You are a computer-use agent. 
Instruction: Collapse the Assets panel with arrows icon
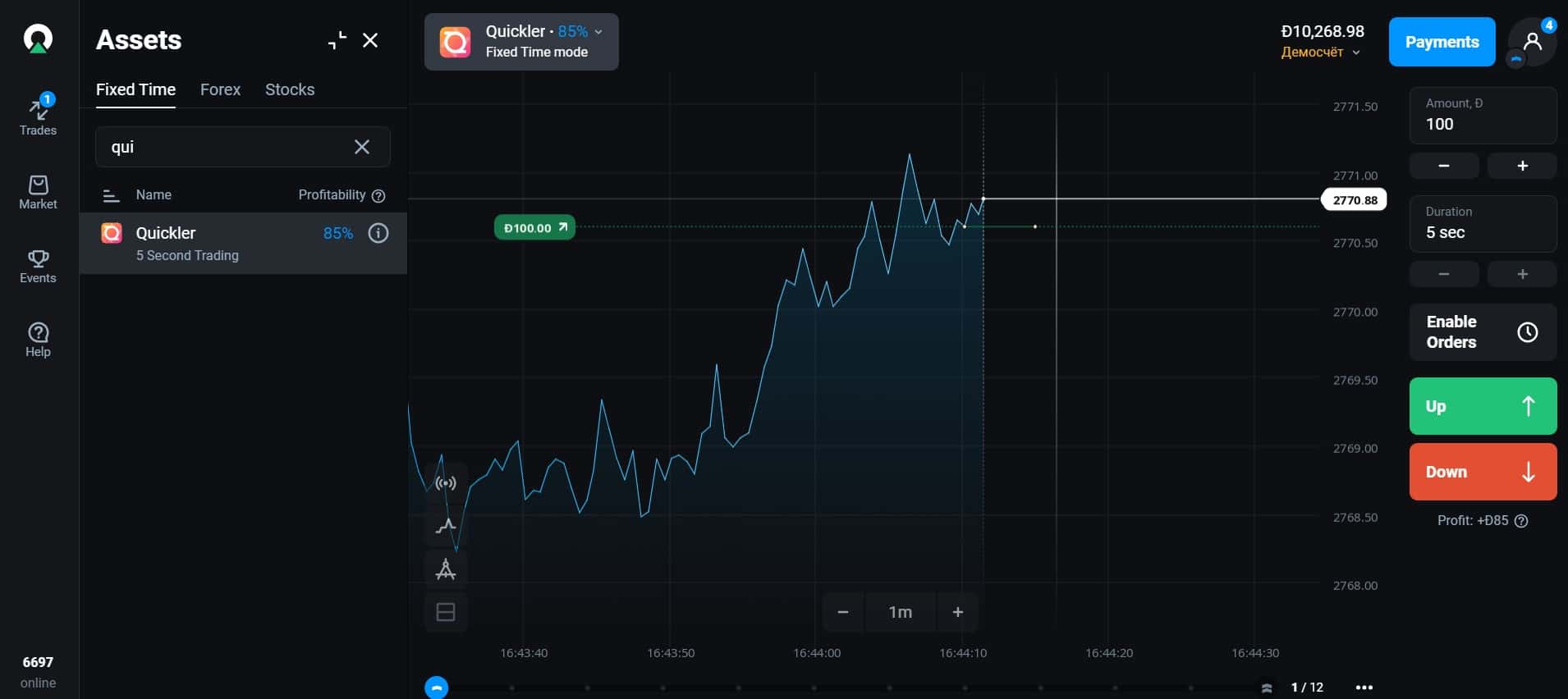(337, 40)
